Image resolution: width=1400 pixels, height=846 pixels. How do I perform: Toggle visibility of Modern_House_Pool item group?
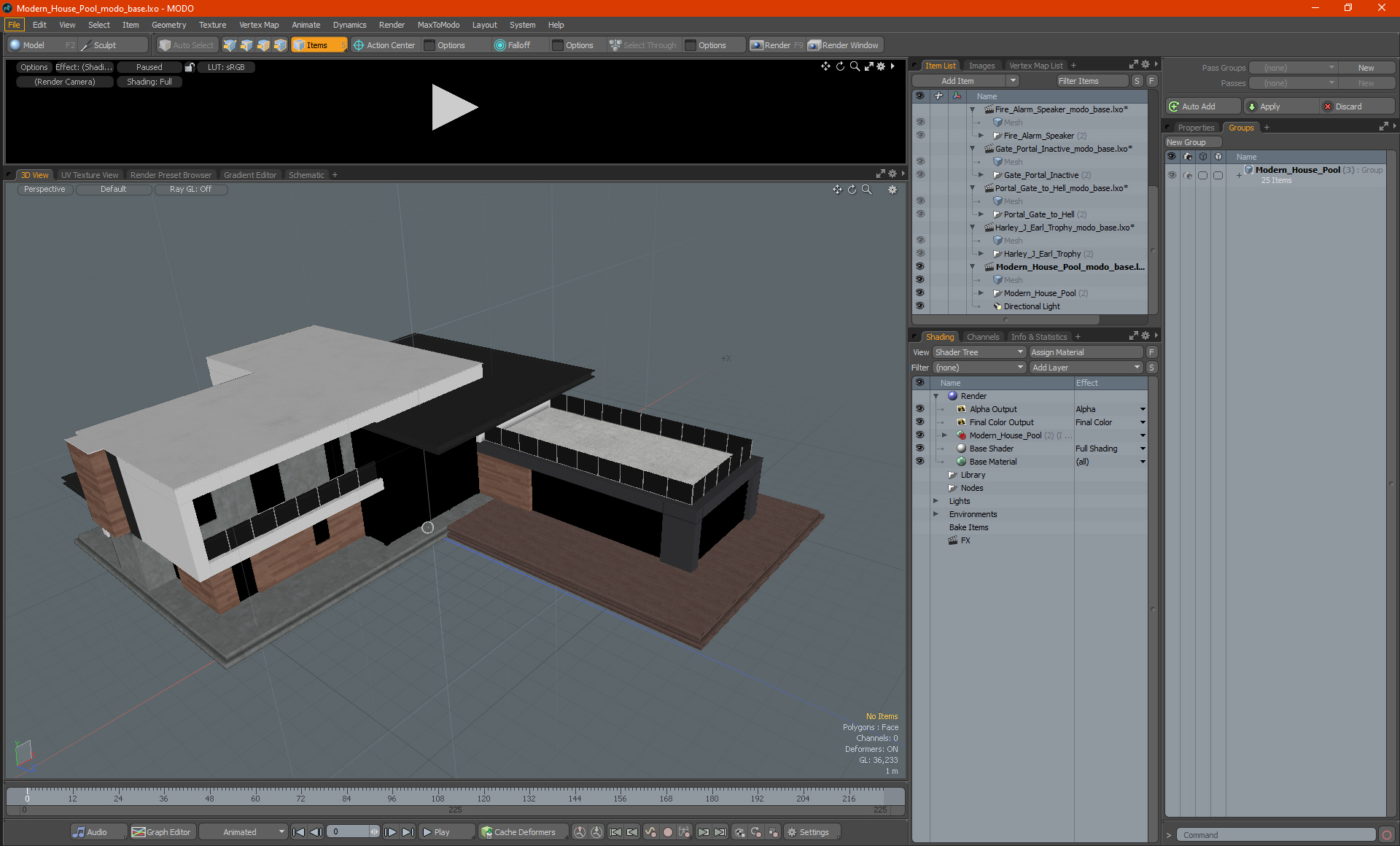920,293
